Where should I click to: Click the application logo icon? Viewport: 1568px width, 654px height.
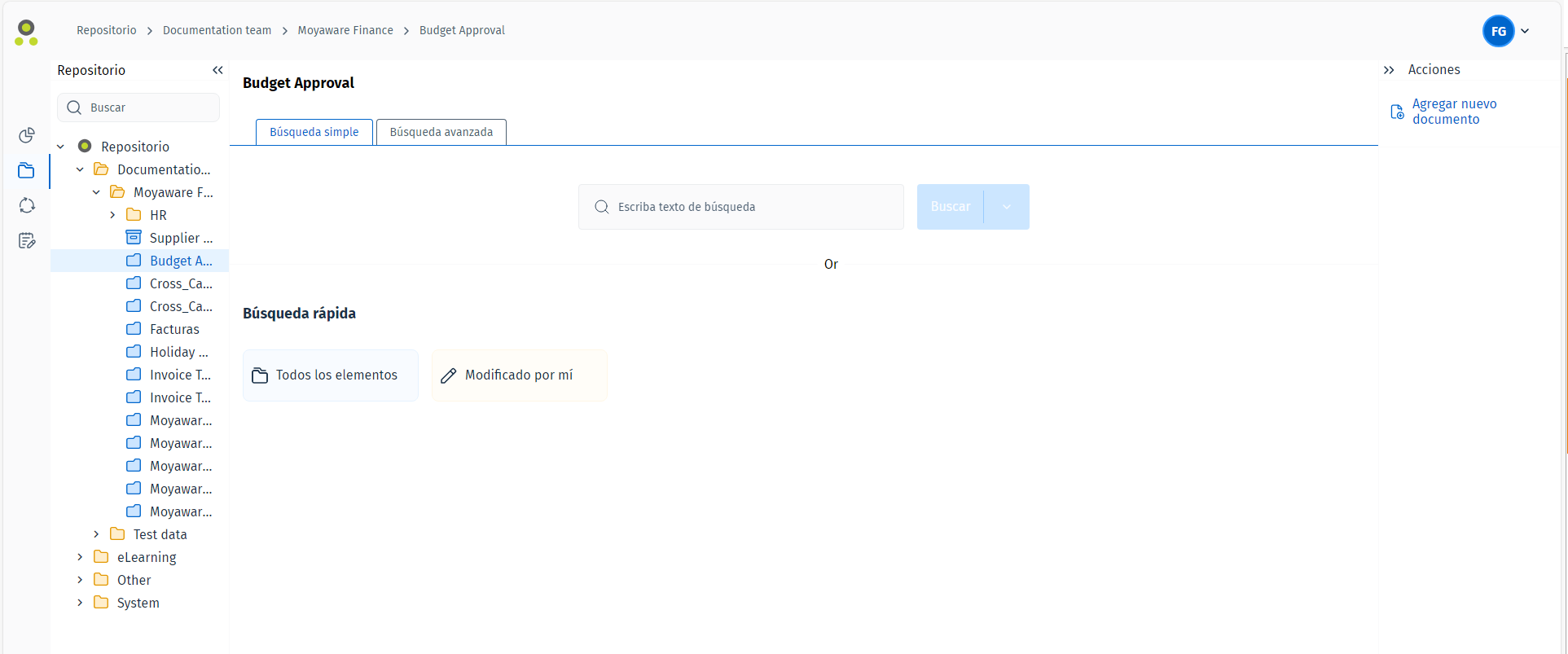26,33
